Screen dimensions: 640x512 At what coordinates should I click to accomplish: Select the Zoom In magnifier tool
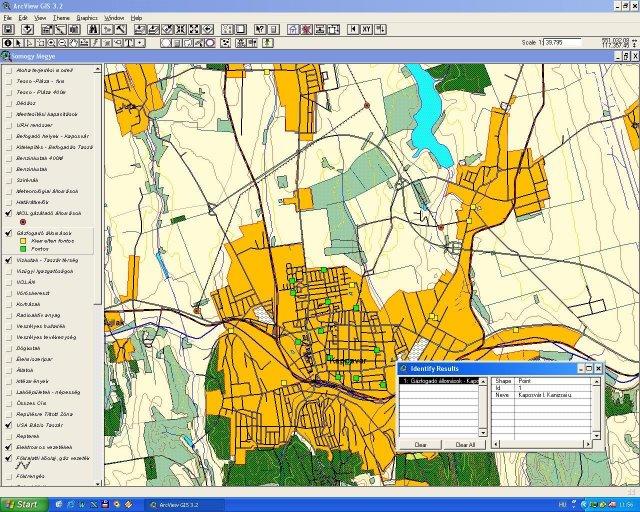50,43
